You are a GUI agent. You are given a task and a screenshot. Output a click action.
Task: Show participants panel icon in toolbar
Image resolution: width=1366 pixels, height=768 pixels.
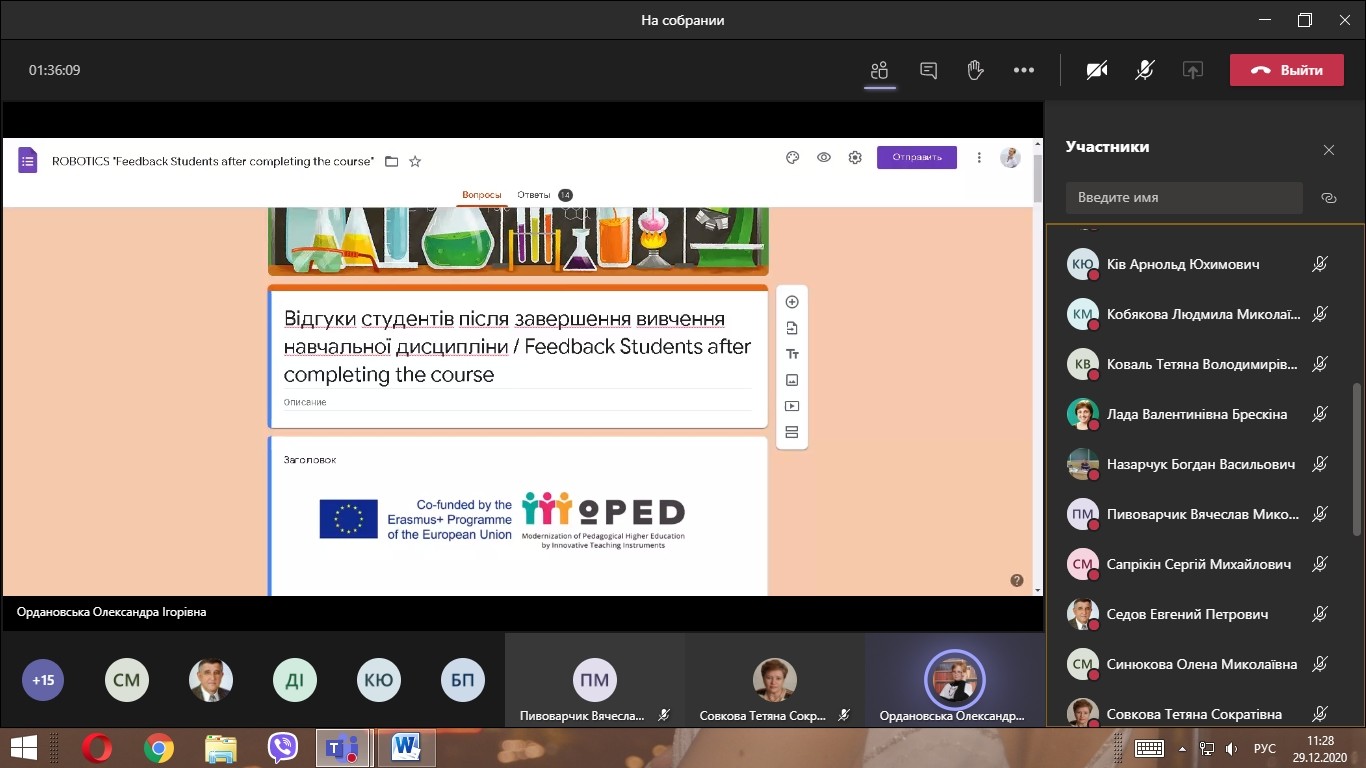(879, 70)
